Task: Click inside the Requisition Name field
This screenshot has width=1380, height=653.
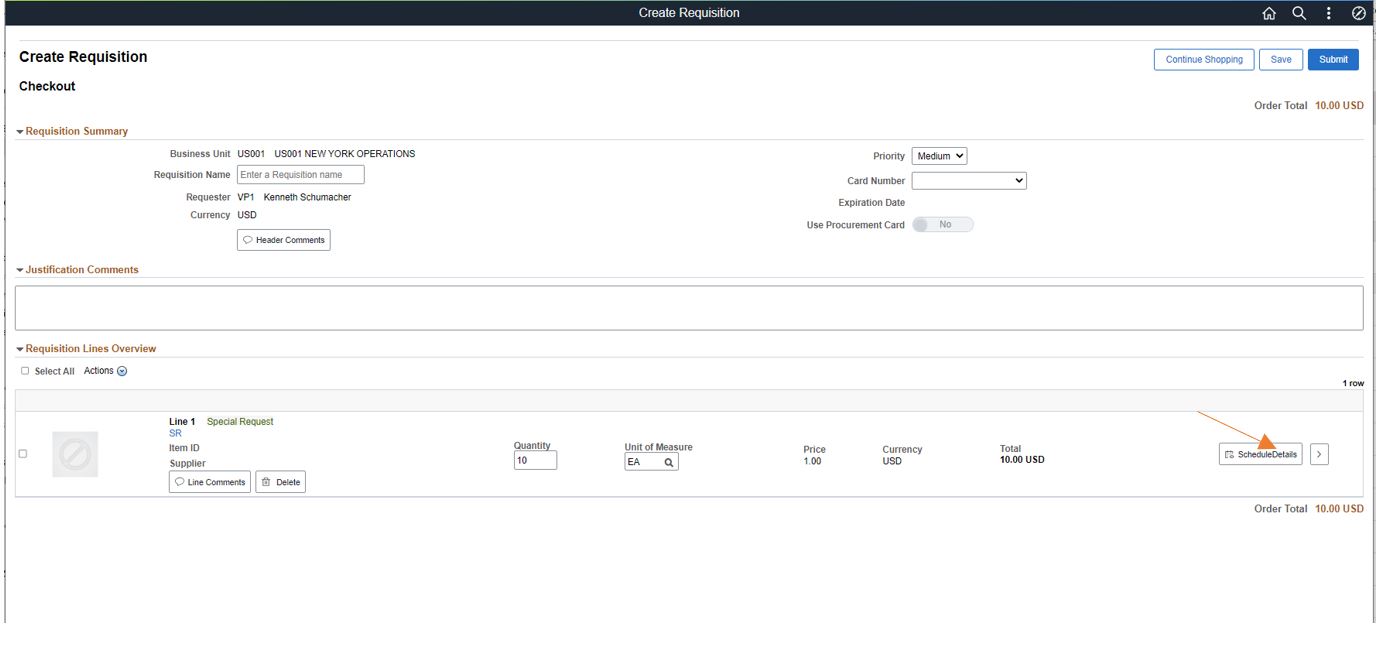Action: tap(300, 174)
